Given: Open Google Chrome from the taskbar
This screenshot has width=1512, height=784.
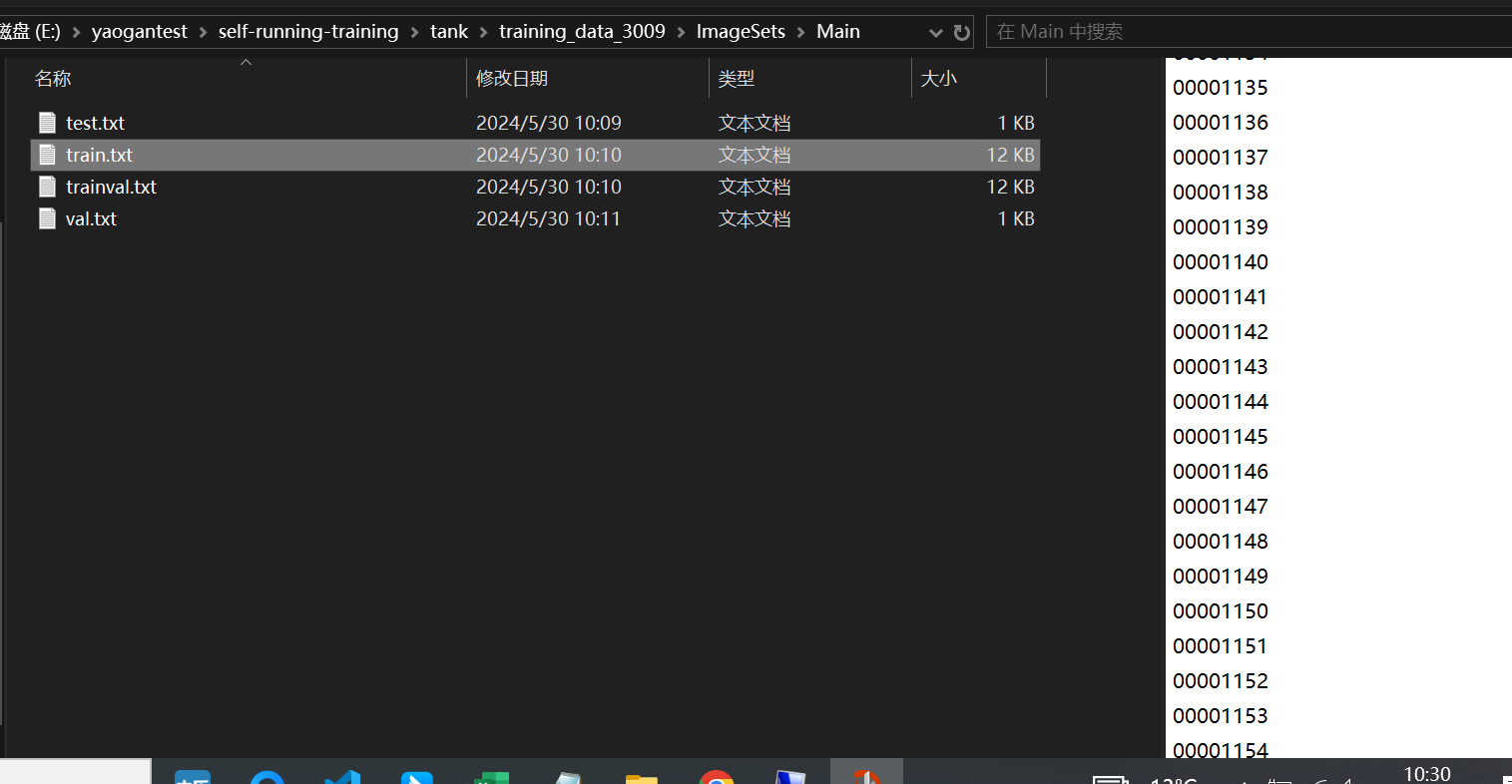Looking at the screenshot, I should pos(717,776).
